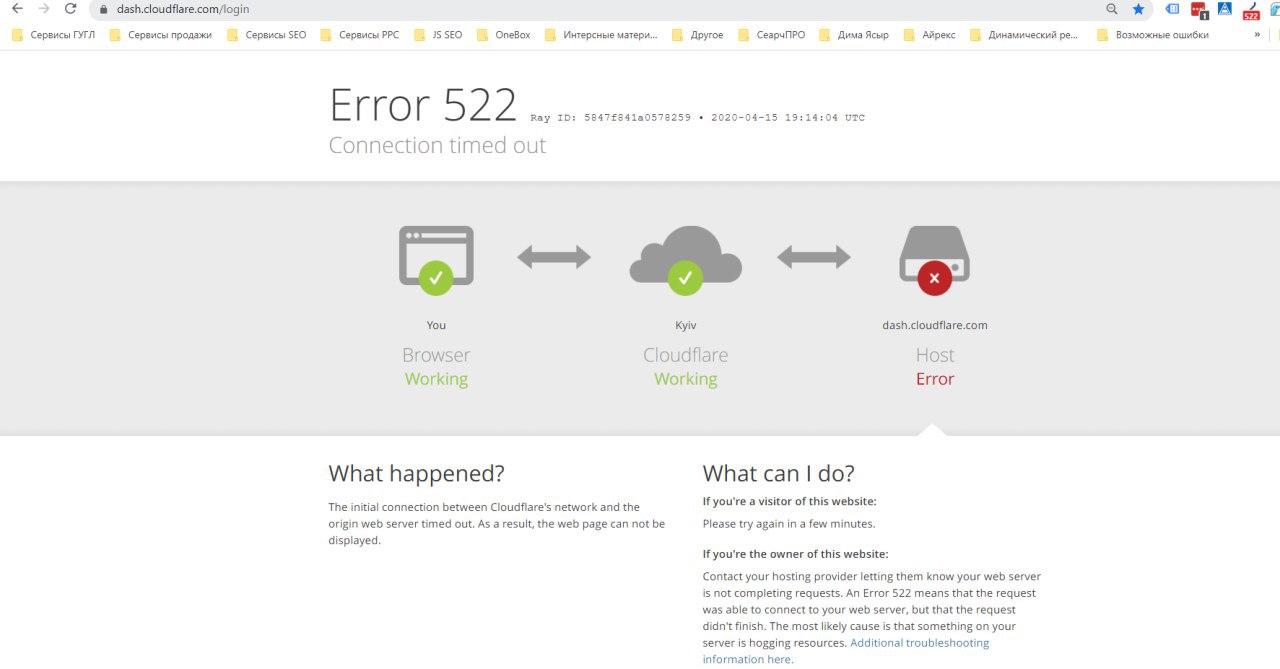Open the blue tag extension icon
The height and width of the screenshot is (669, 1280).
coord(1172,9)
